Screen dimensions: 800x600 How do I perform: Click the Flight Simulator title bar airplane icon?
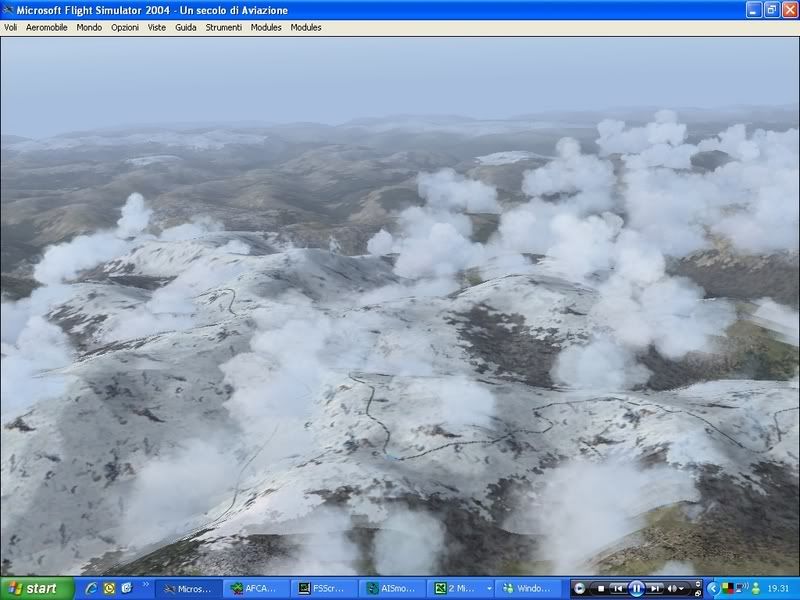pyautogui.click(x=8, y=10)
